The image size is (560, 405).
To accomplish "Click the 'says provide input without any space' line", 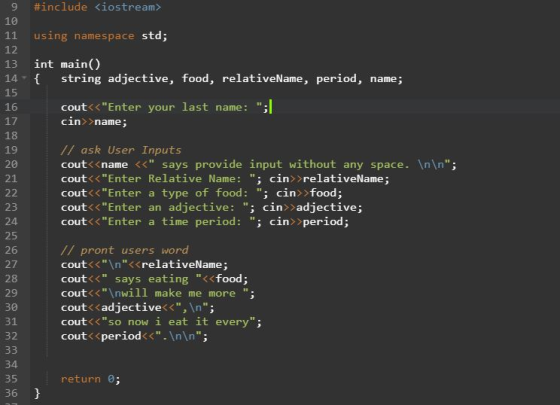I will [259, 164].
